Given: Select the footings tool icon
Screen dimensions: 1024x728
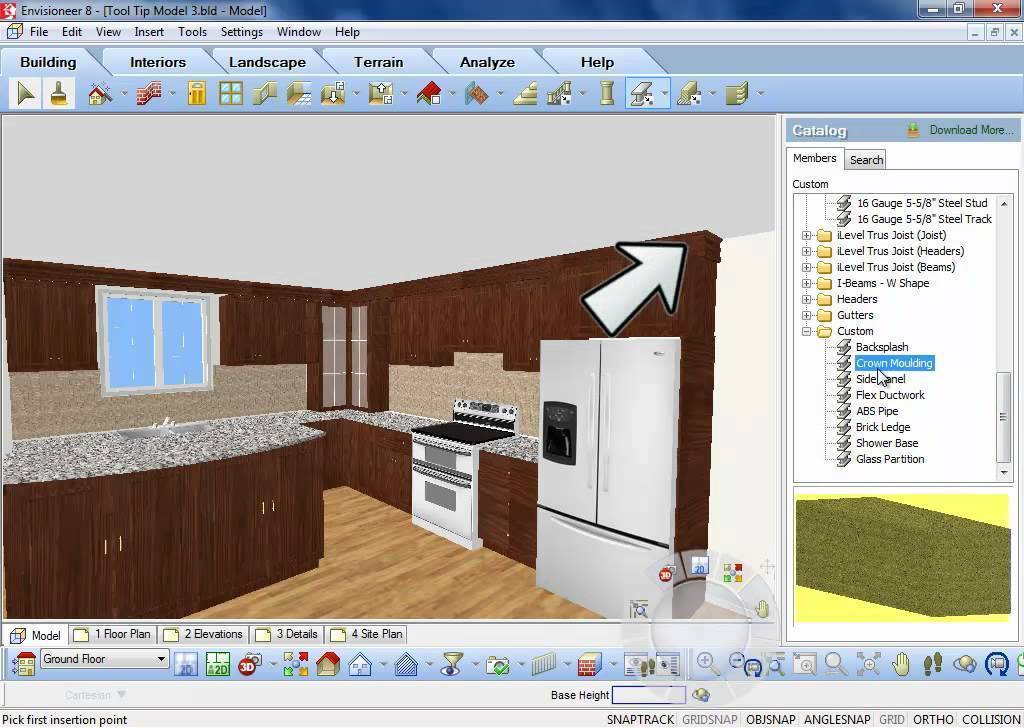Looking at the screenshot, I should point(689,93).
